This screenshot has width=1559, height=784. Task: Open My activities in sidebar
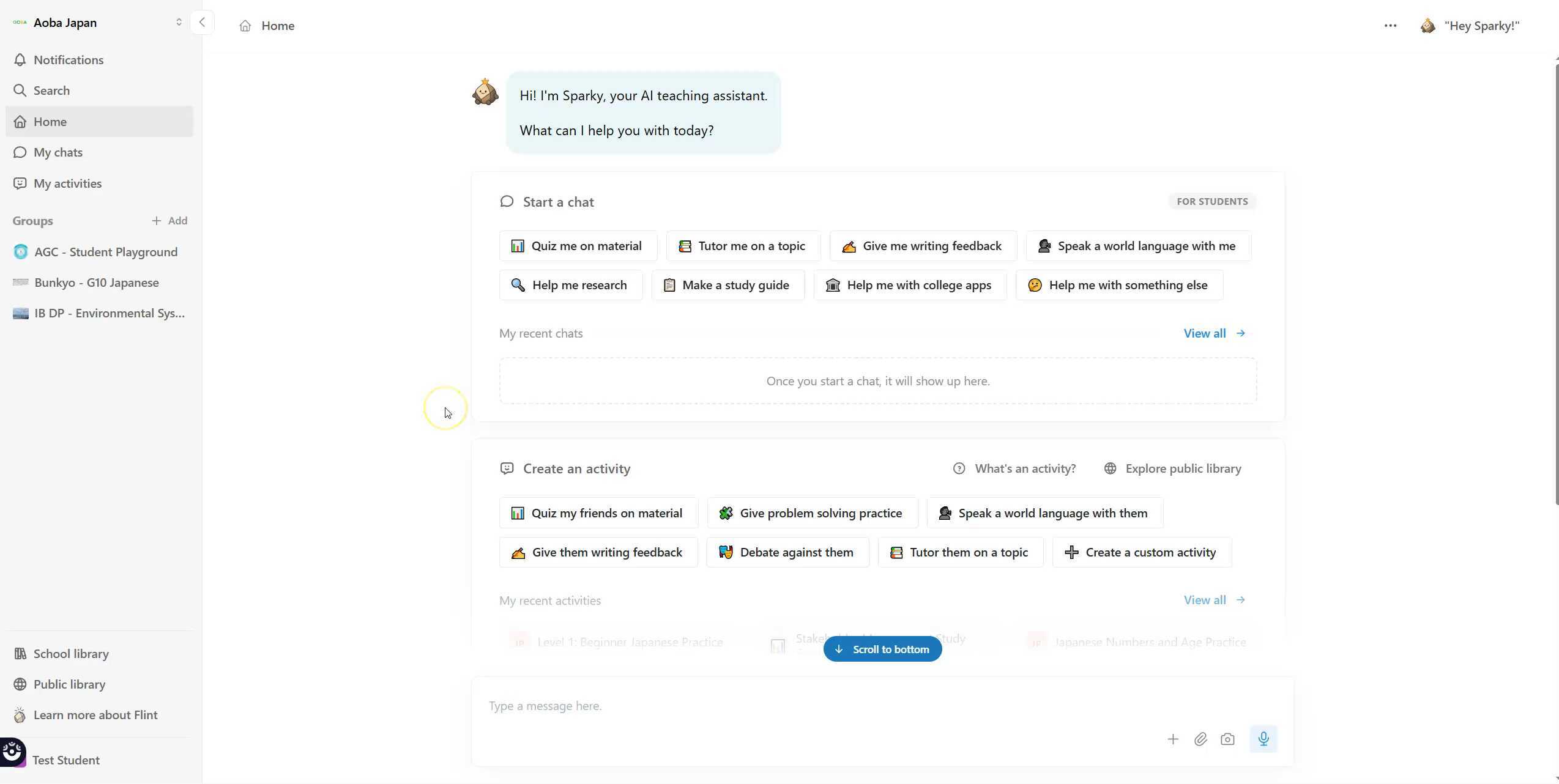pos(67,183)
